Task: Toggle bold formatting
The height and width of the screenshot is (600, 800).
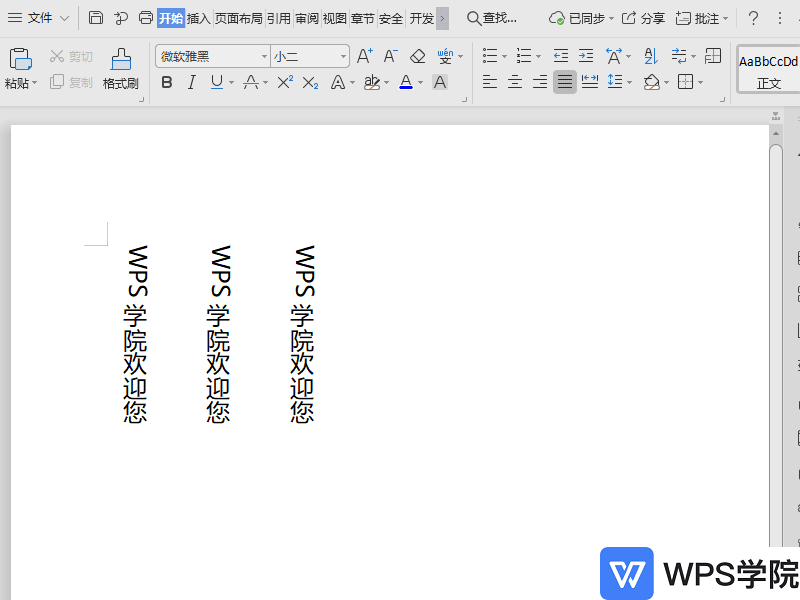Action: click(x=167, y=82)
